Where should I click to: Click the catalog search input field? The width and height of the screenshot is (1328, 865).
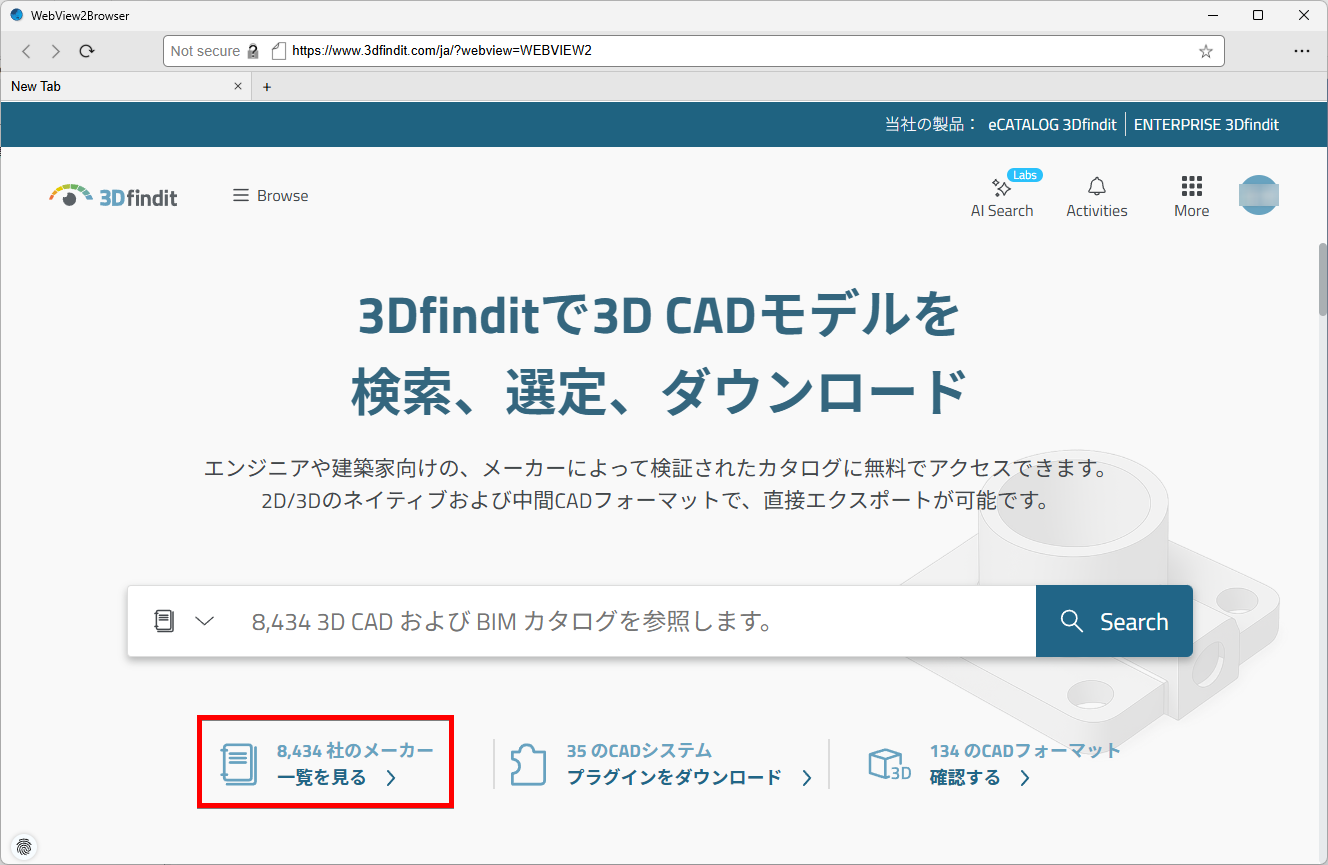coord(630,621)
